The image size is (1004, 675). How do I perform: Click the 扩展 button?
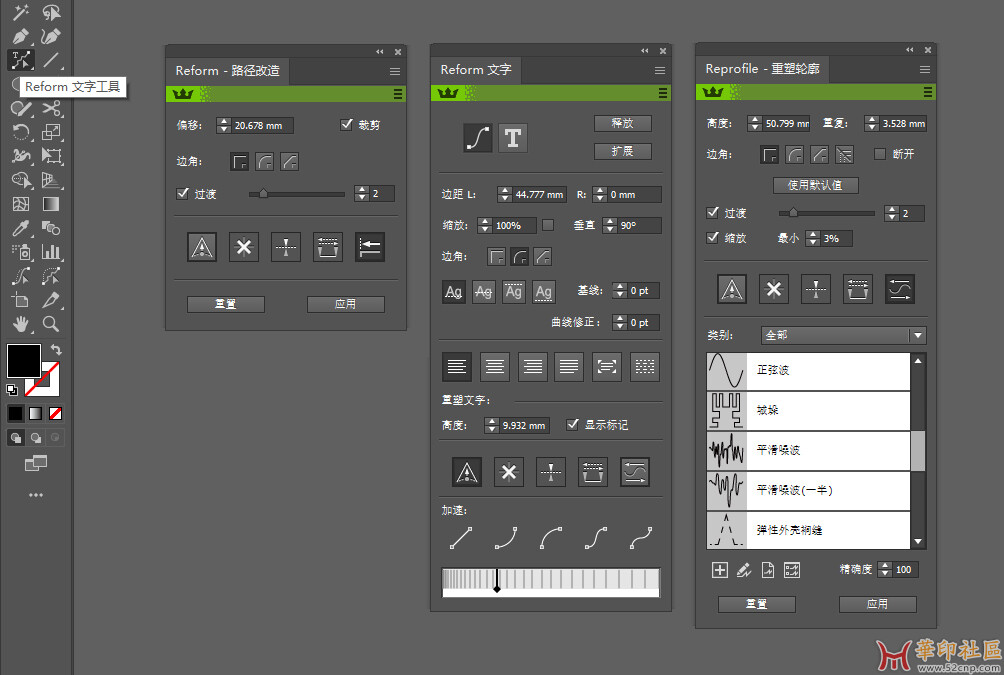point(622,151)
